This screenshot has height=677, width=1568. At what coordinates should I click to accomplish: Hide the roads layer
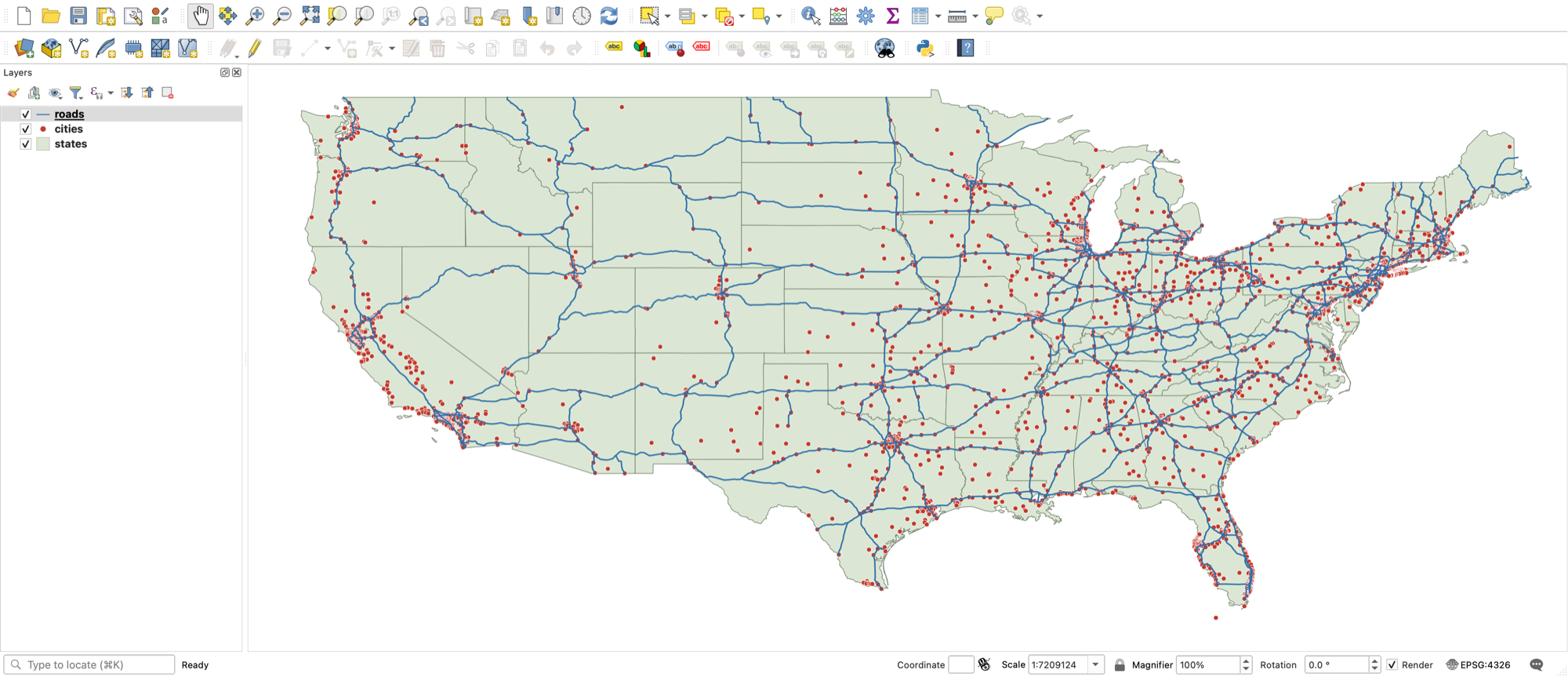click(x=26, y=114)
